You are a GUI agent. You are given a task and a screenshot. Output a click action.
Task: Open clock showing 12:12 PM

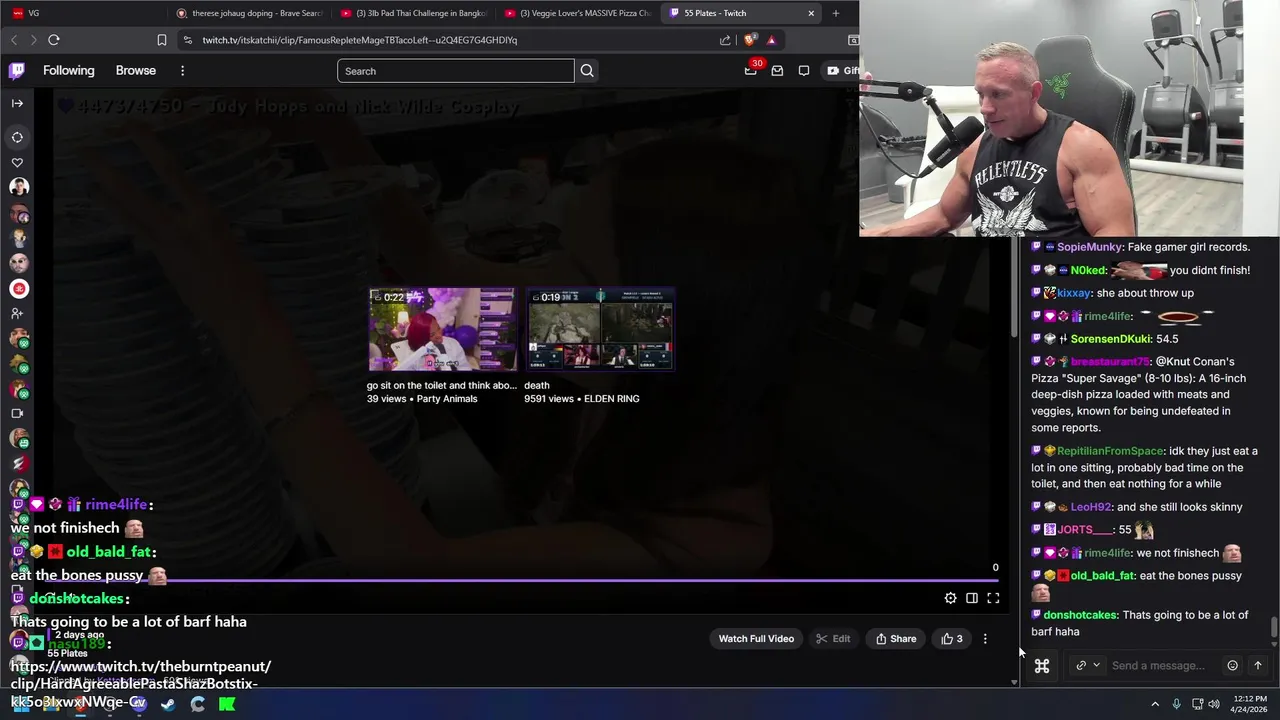(1250, 704)
